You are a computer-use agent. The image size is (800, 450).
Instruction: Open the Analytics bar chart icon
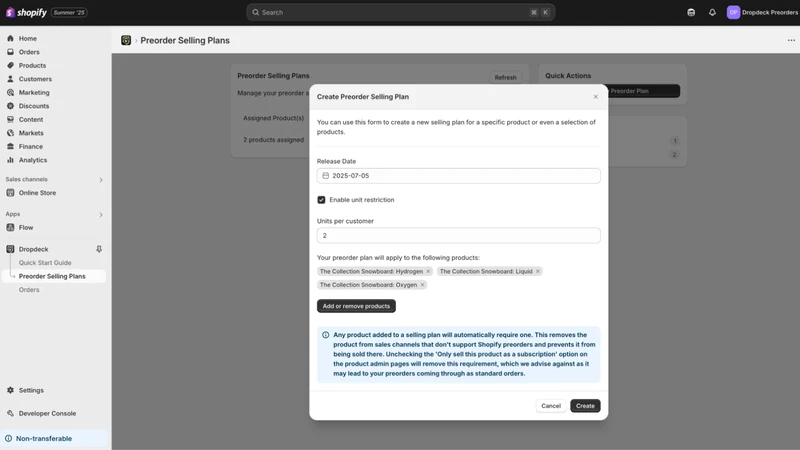(10, 160)
